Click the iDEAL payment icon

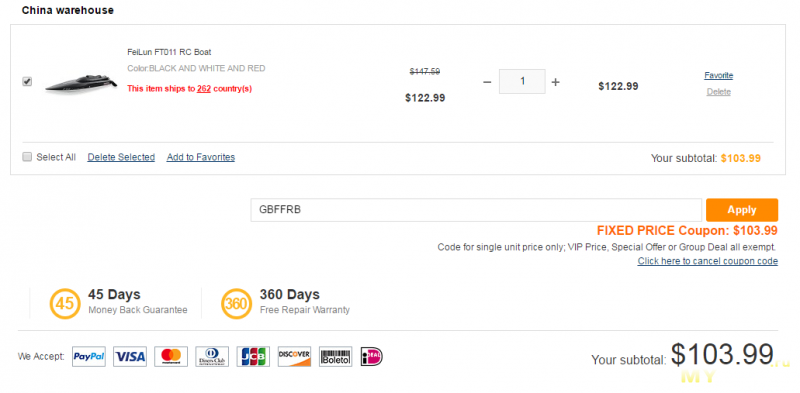coord(371,357)
